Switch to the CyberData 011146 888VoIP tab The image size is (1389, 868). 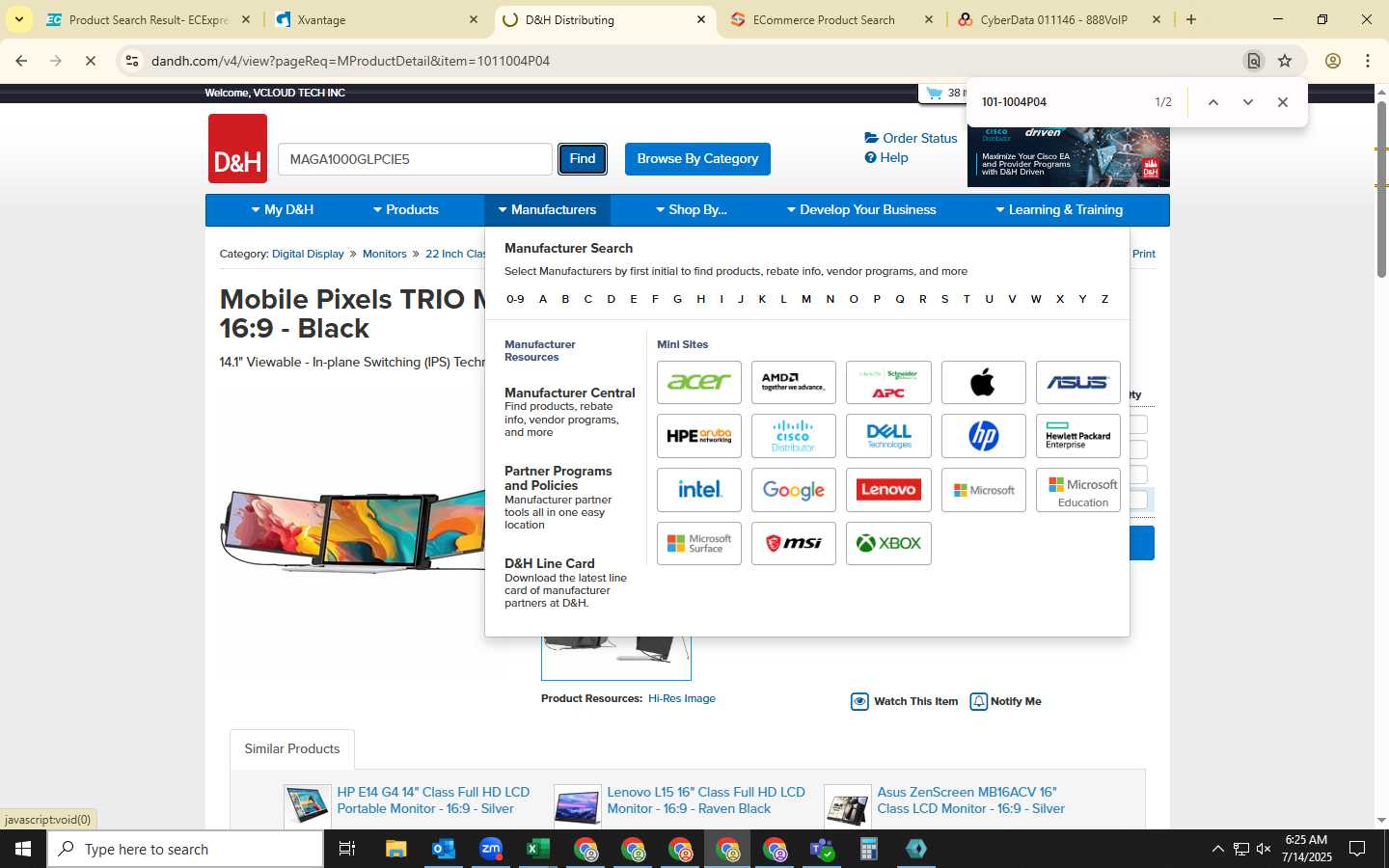pos(1059,19)
